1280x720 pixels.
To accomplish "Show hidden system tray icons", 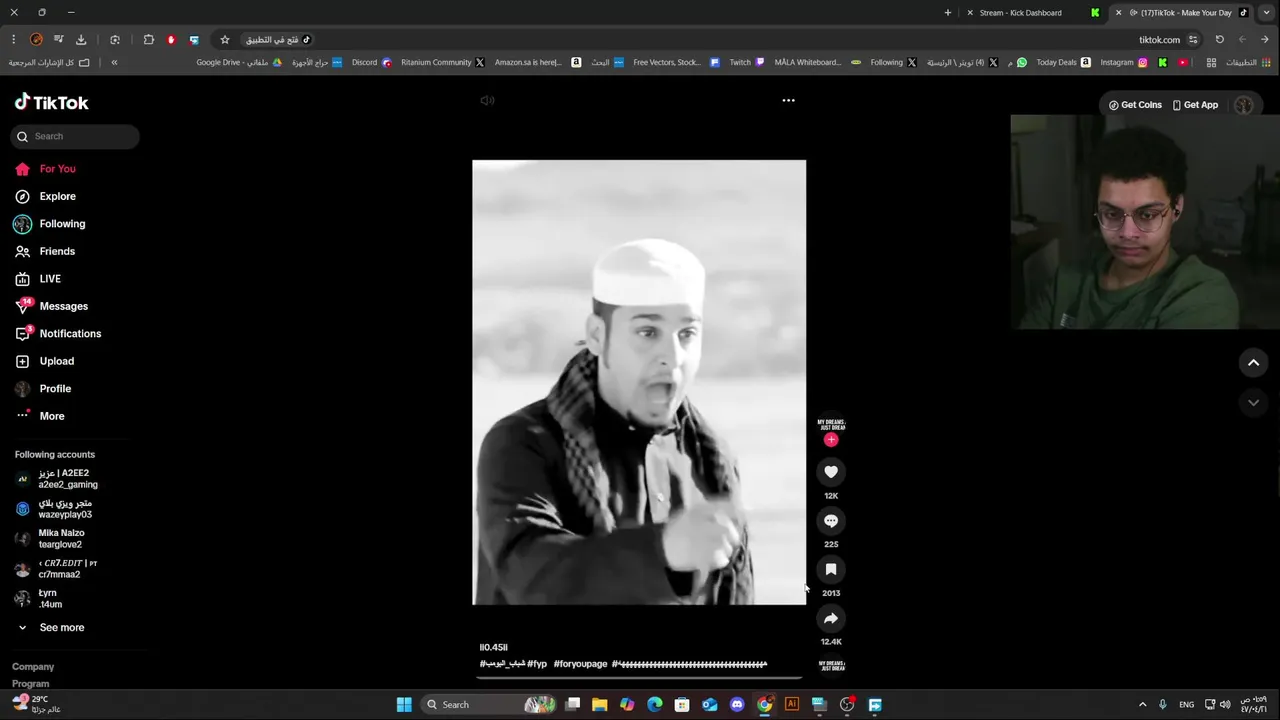I will coord(1142,705).
